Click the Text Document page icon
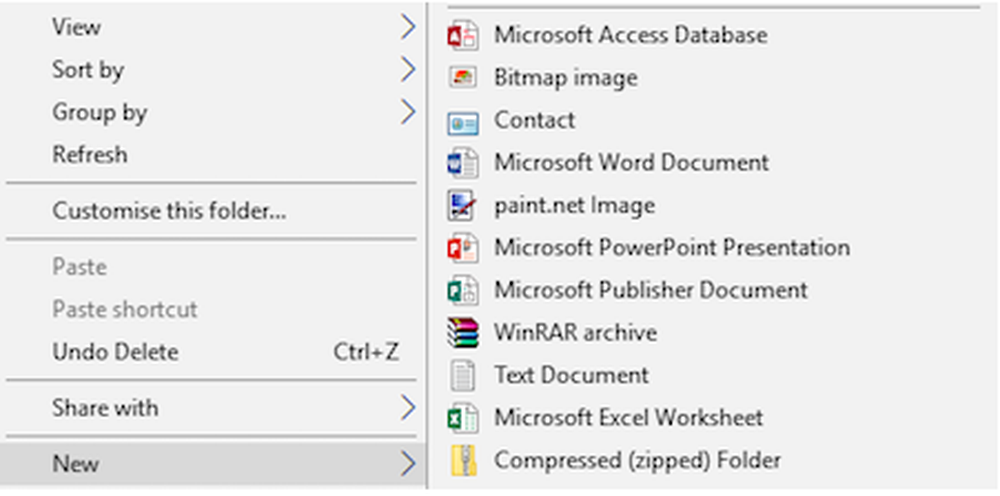 pos(462,376)
